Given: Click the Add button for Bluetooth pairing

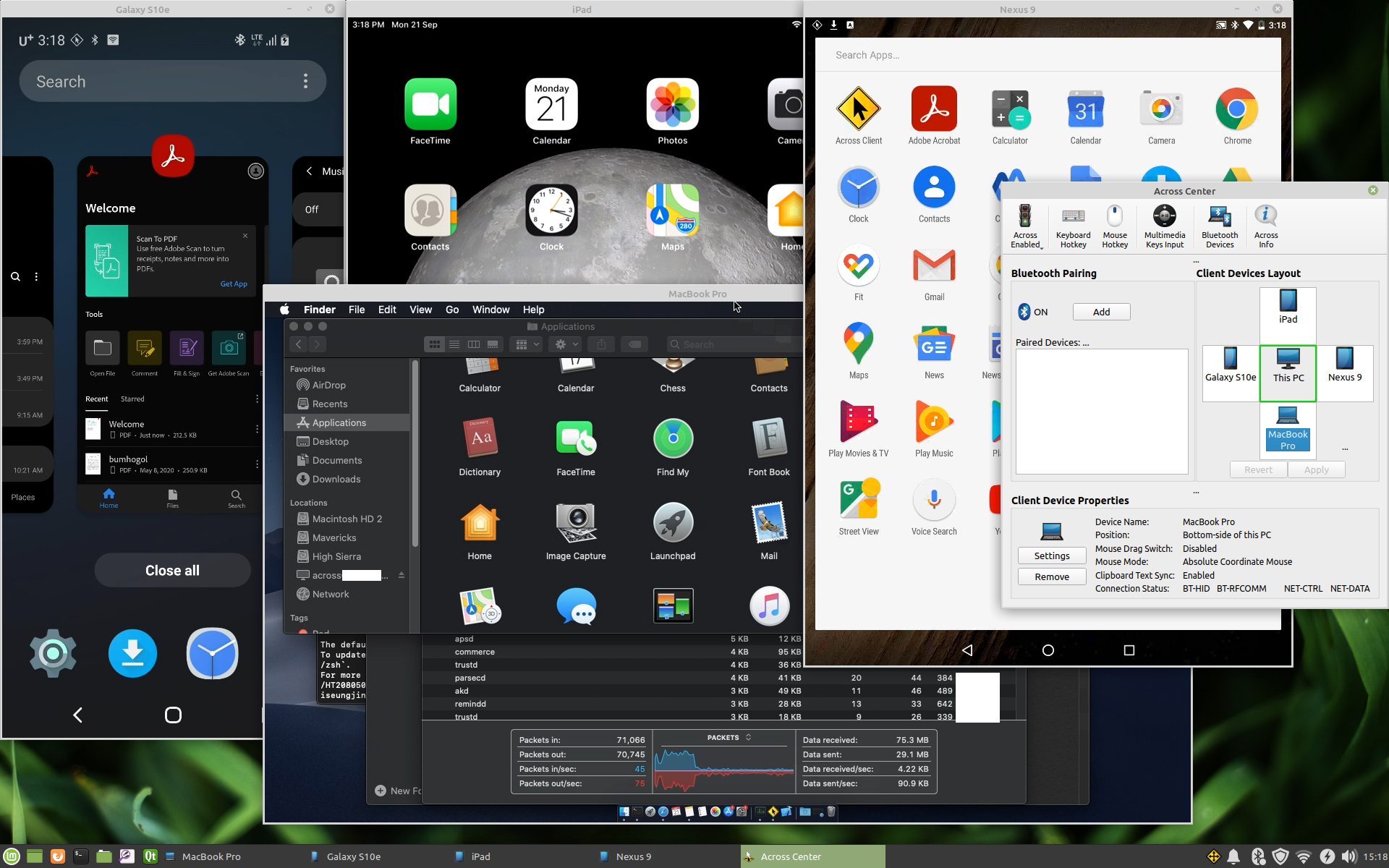Looking at the screenshot, I should pyautogui.click(x=1101, y=312).
